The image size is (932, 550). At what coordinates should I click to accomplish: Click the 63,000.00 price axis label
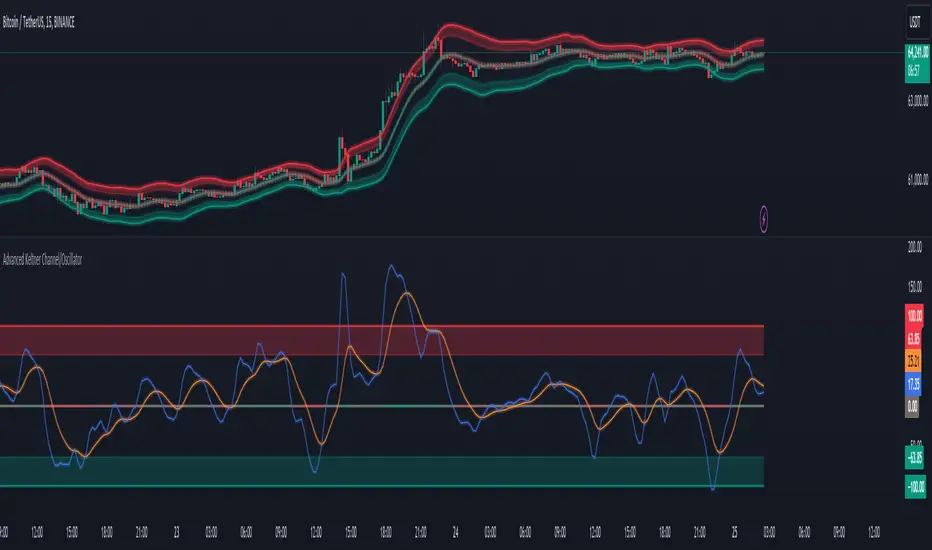point(917,100)
